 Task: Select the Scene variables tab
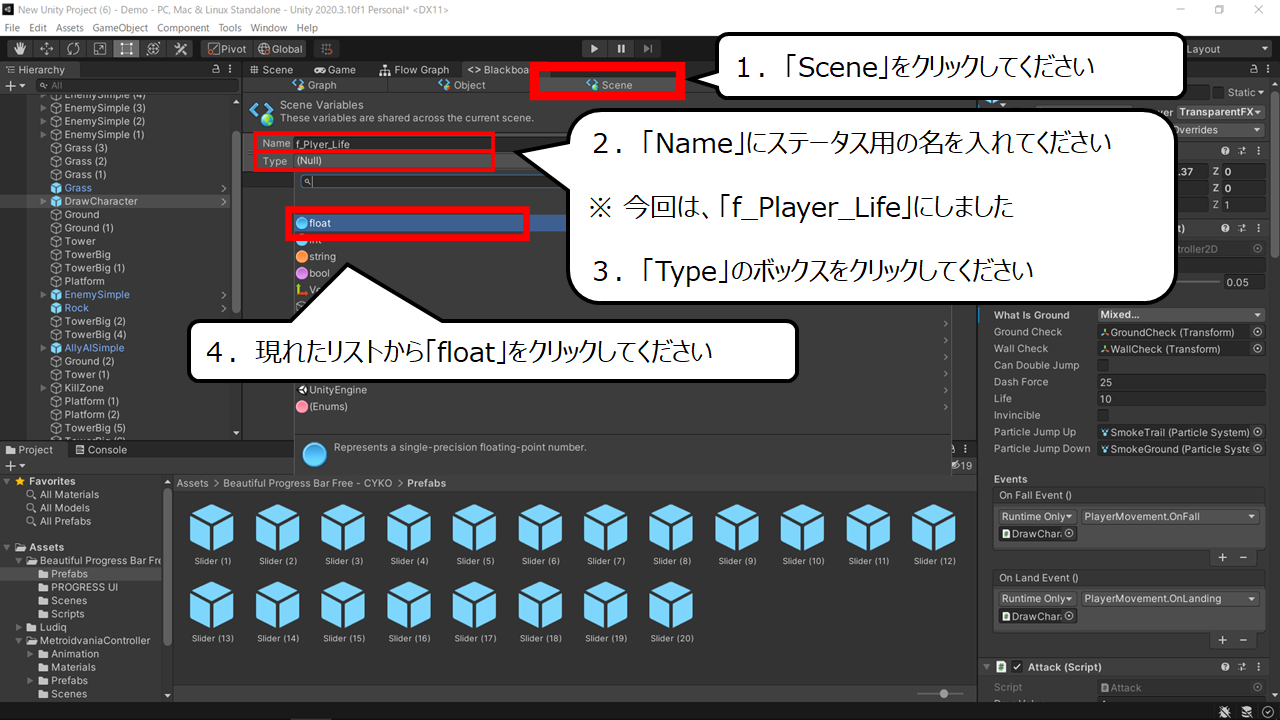click(x=609, y=85)
